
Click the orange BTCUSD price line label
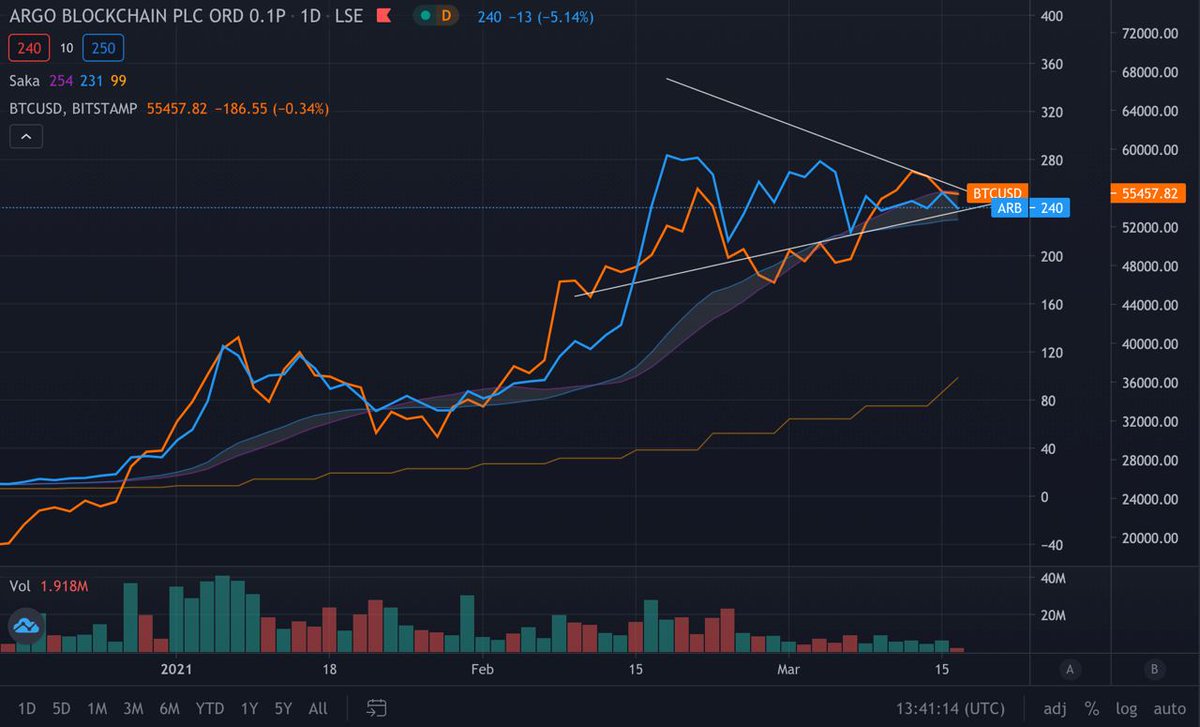[997, 193]
